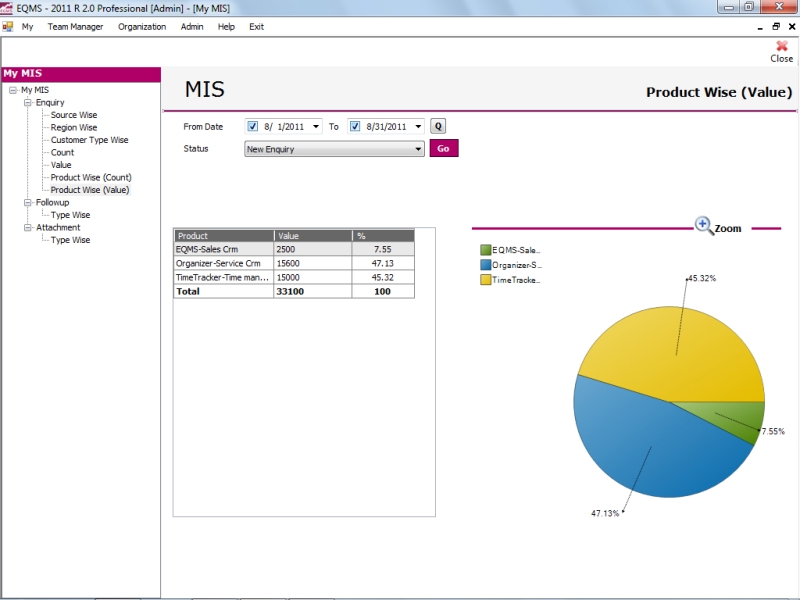Click the red Close X icon
This screenshot has width=800, height=600.
coord(781,46)
